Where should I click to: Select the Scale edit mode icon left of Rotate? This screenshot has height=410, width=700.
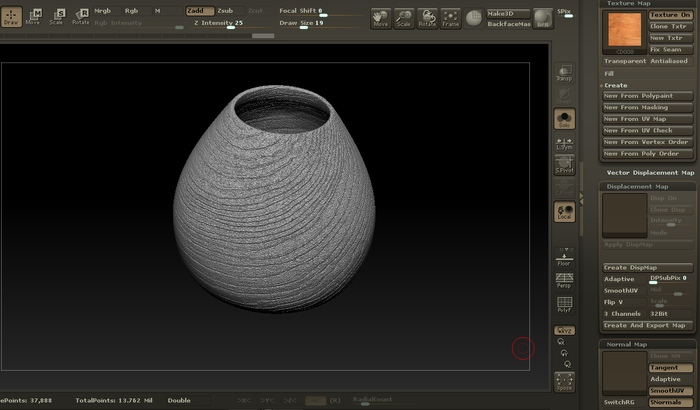[x=57, y=17]
